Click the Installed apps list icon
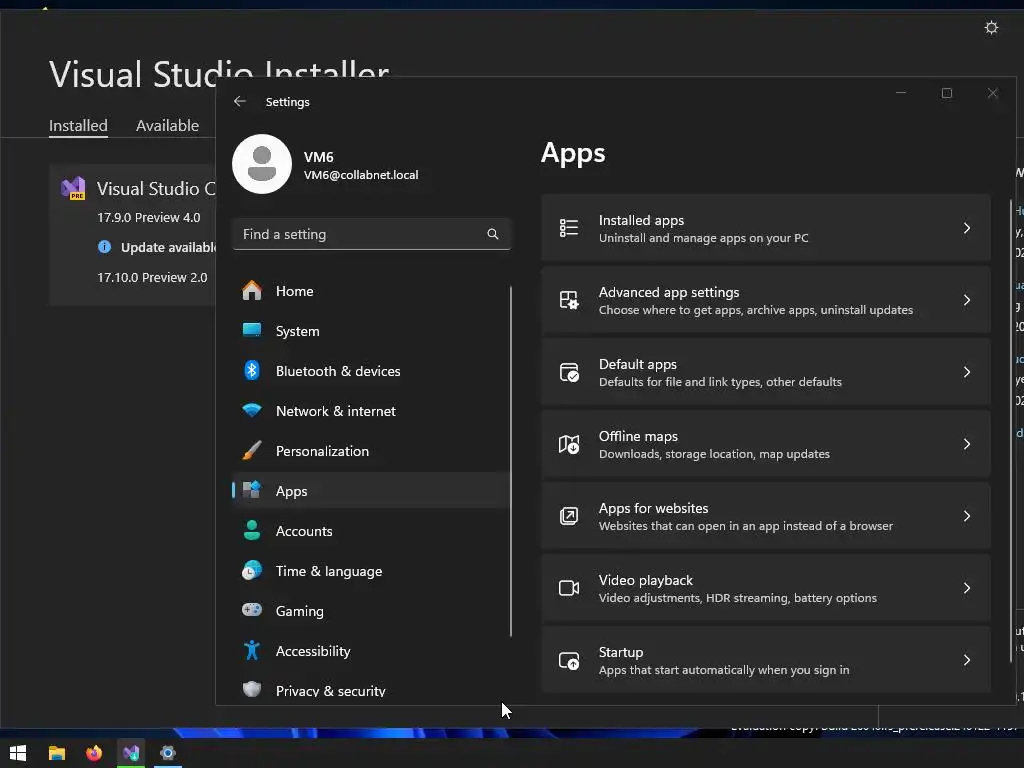1024x768 pixels. 569,228
